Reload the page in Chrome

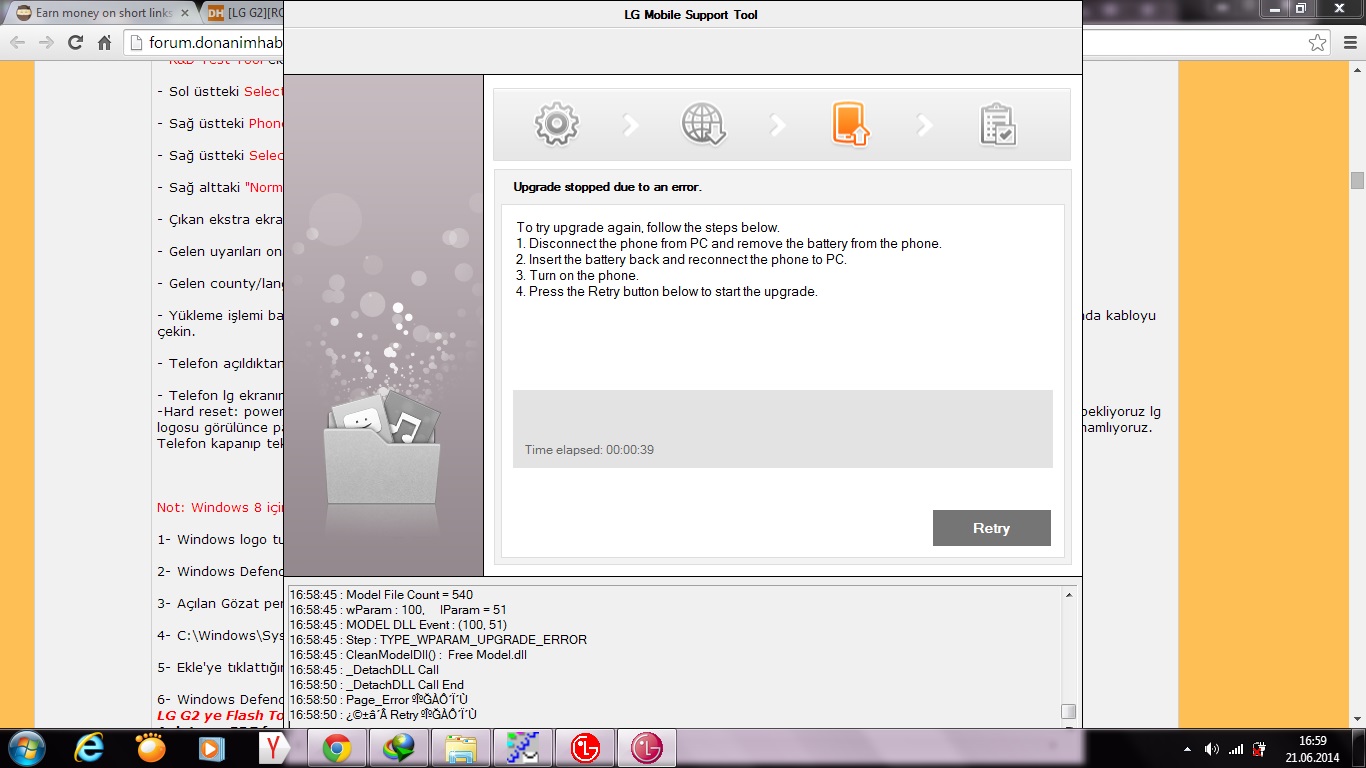(x=75, y=43)
